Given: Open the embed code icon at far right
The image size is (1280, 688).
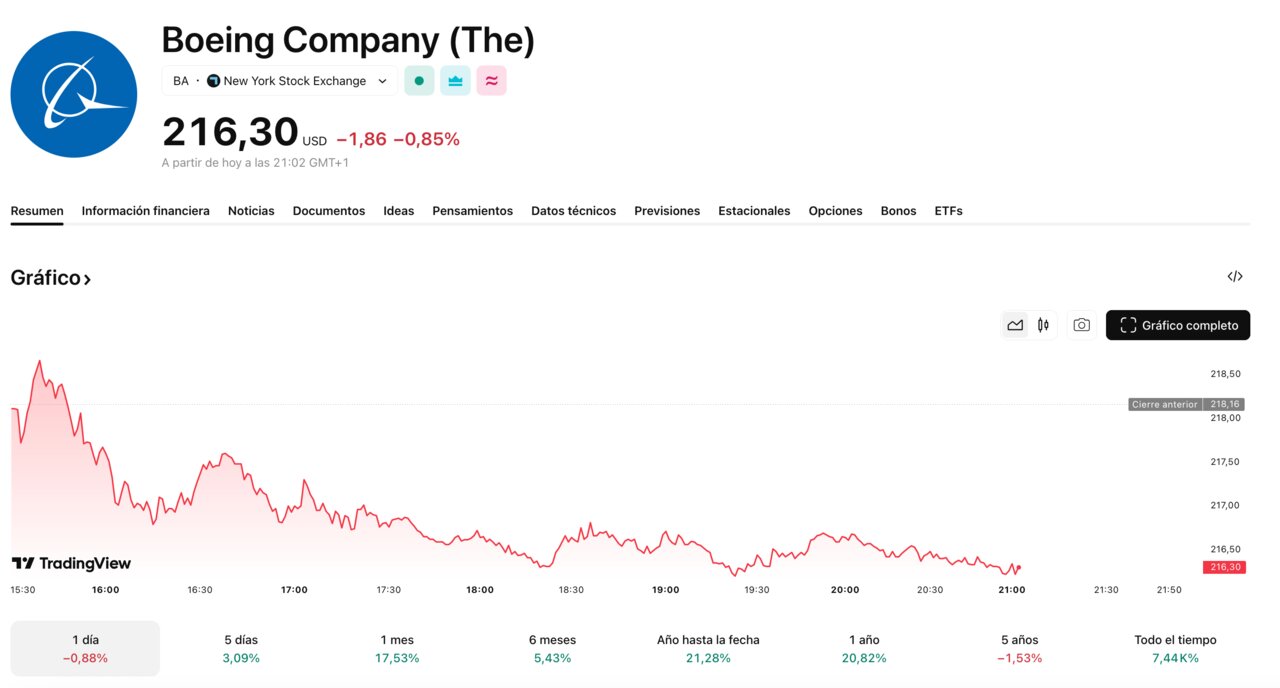Looking at the screenshot, I should (x=1235, y=276).
